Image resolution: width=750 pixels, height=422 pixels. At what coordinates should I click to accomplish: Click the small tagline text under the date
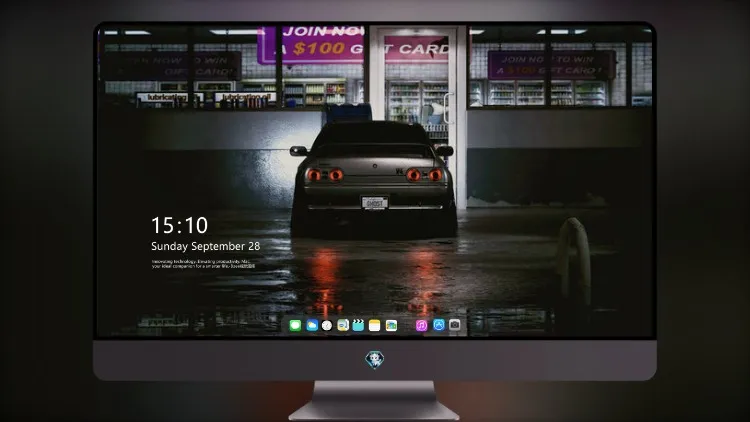[203, 264]
